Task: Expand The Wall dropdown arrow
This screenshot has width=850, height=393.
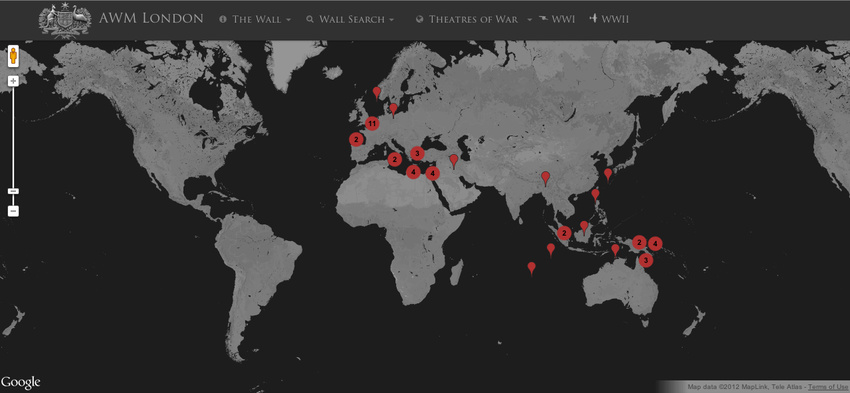Action: point(288,20)
